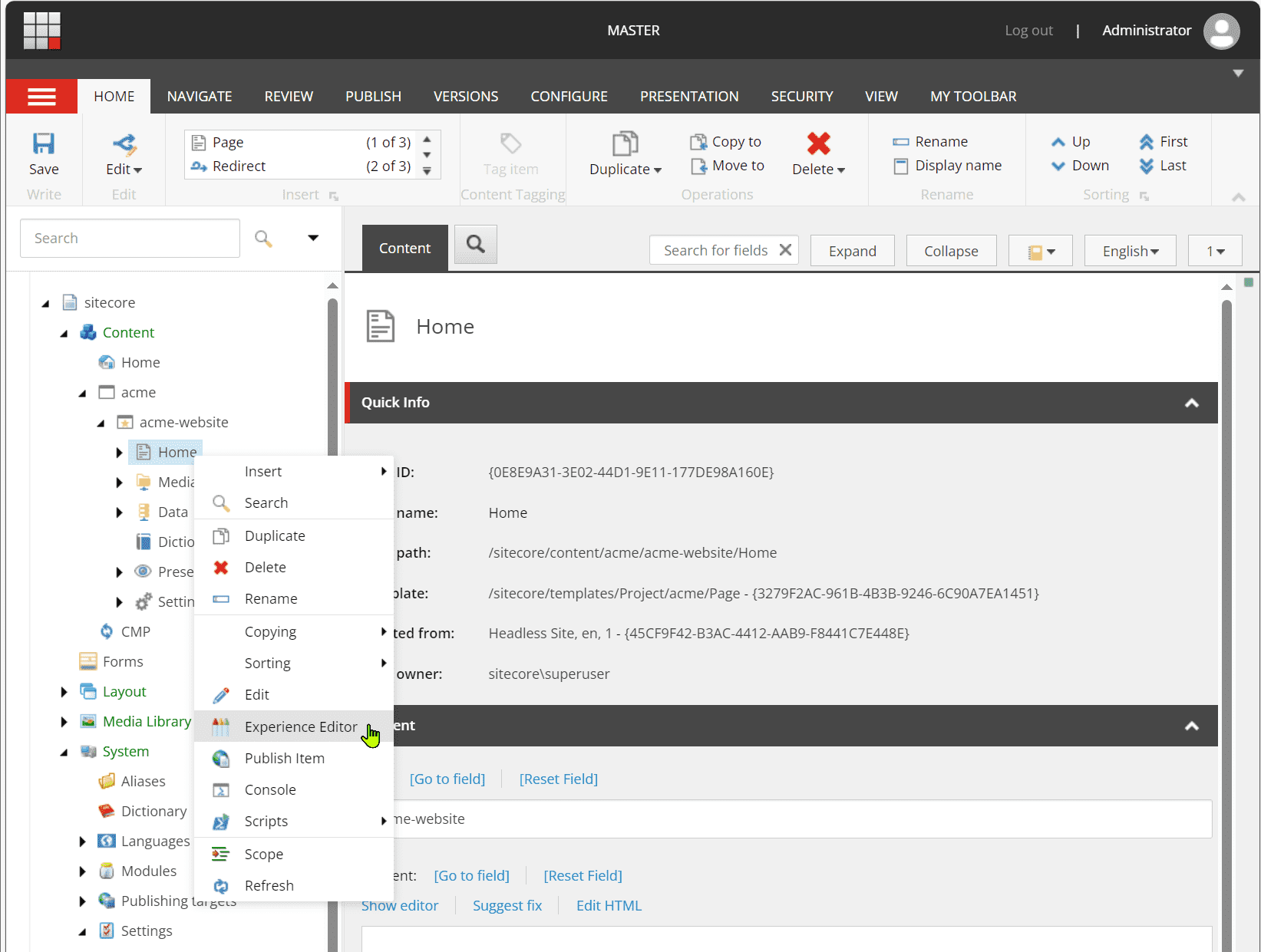Screen dimensions: 1261x952
Task: Open the red hamburger Sitecore menu
Action: pos(41,97)
